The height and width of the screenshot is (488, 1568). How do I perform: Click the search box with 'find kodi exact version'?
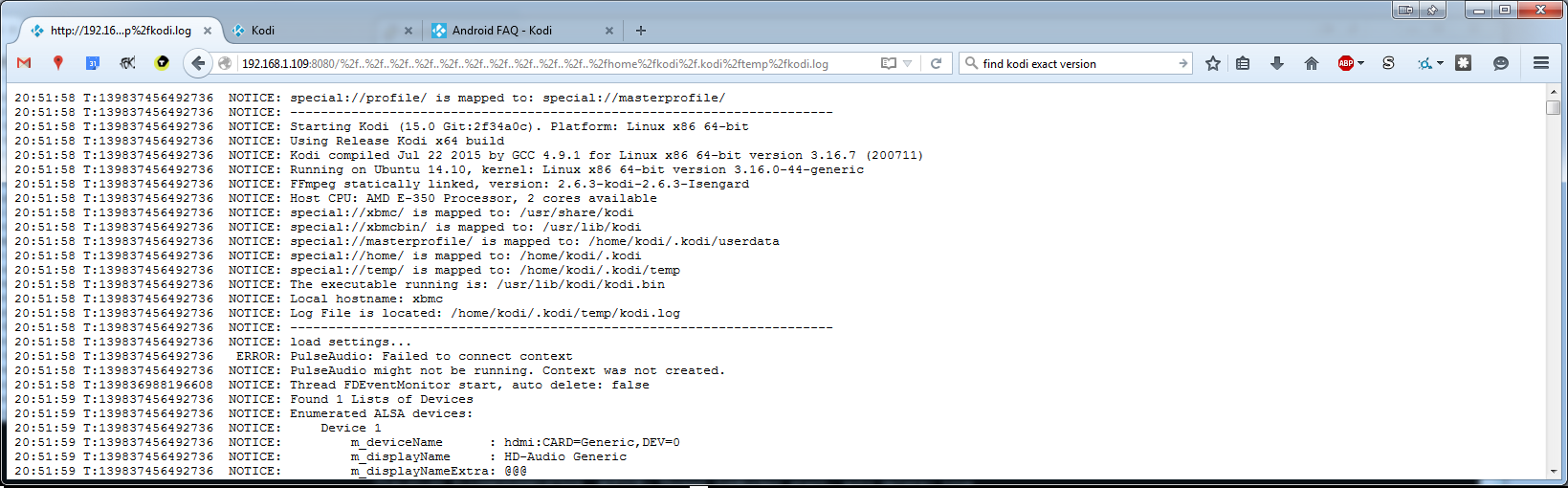point(1077,63)
